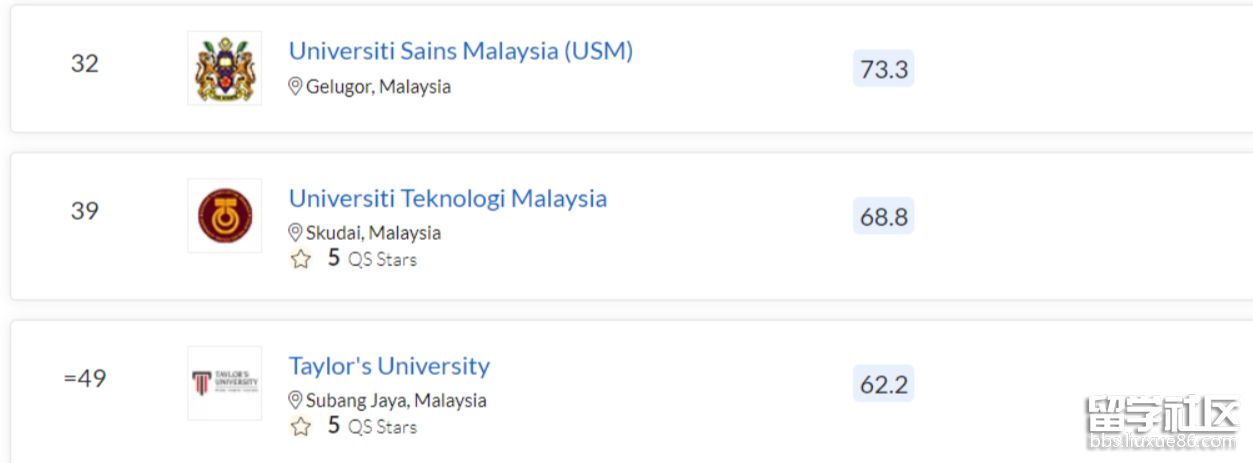Screen dimensions: 1253x463
Task: Click the Taylor's University logo thumbnail
Action: click(x=224, y=383)
